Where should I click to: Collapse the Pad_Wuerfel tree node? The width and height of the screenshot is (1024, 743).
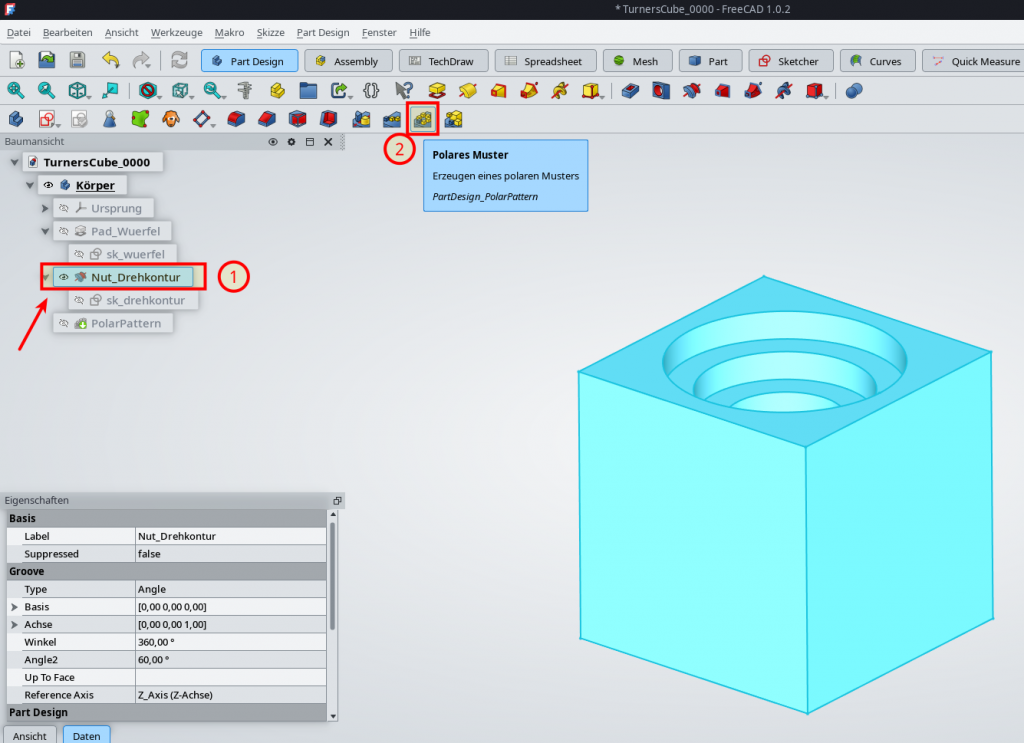[x=45, y=232]
